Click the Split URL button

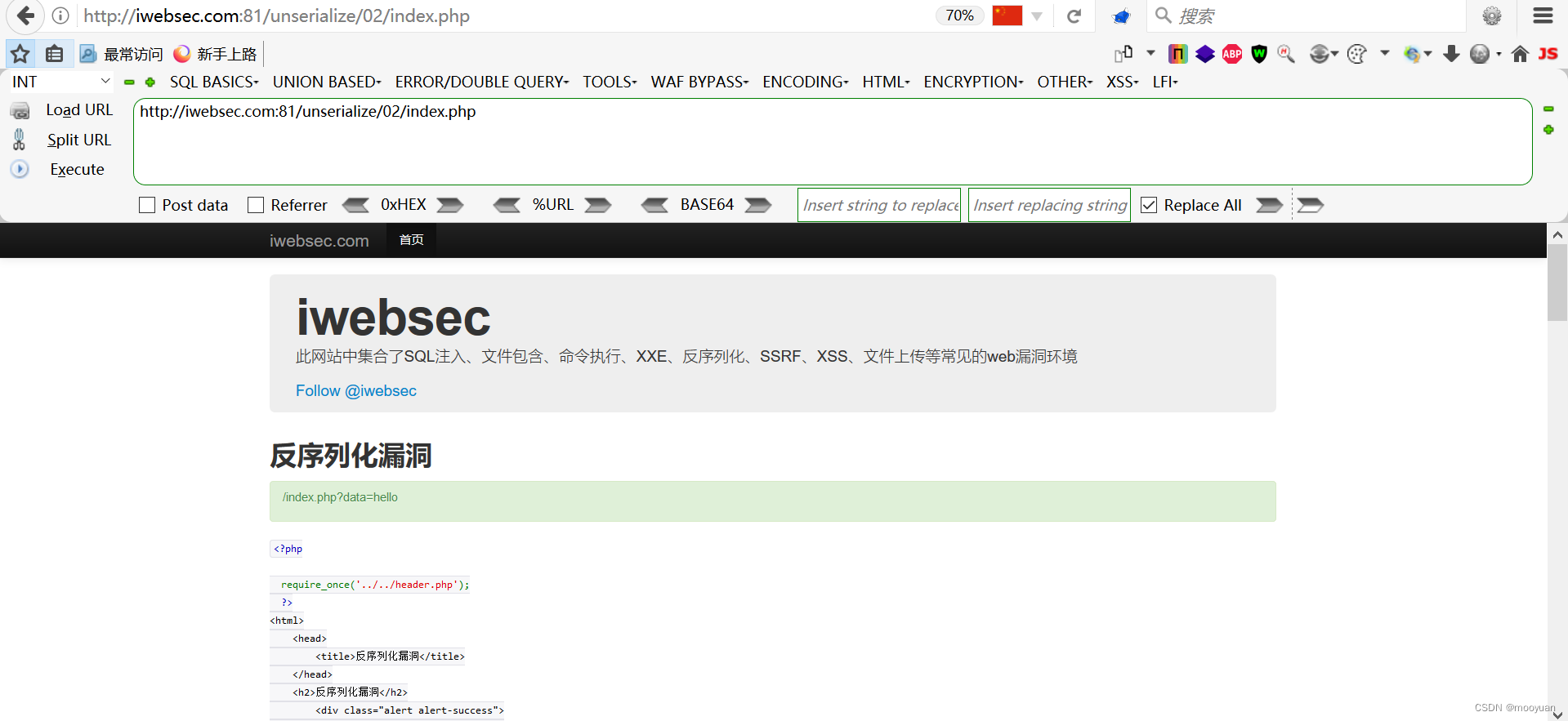(x=79, y=140)
